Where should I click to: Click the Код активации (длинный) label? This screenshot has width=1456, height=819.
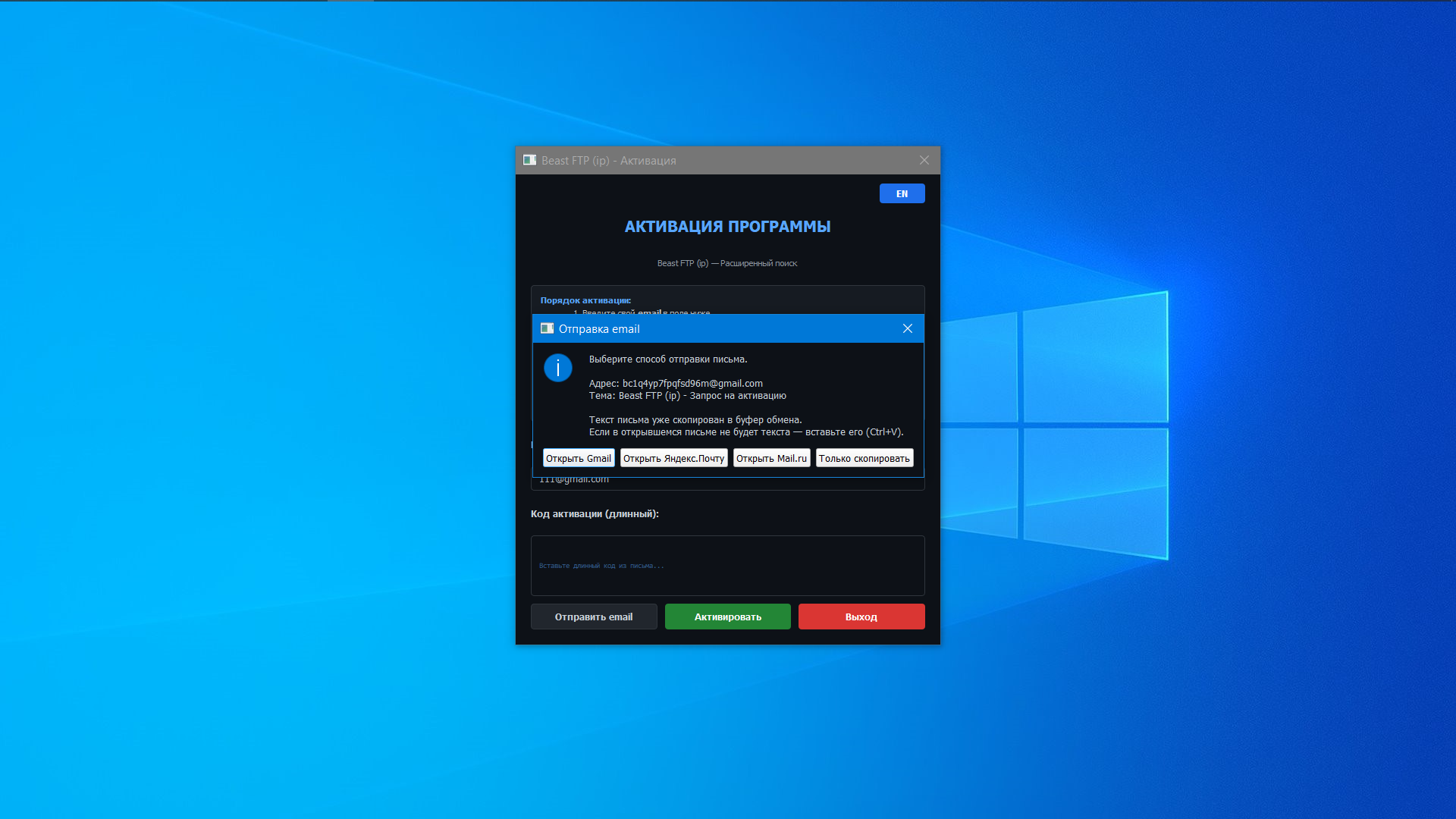point(595,514)
